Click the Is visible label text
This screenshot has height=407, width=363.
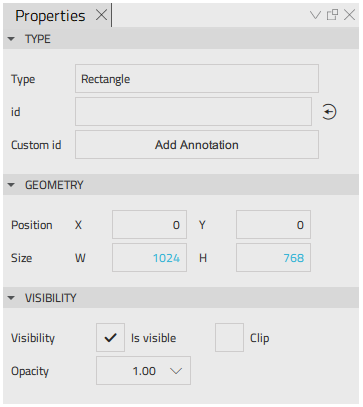click(153, 338)
